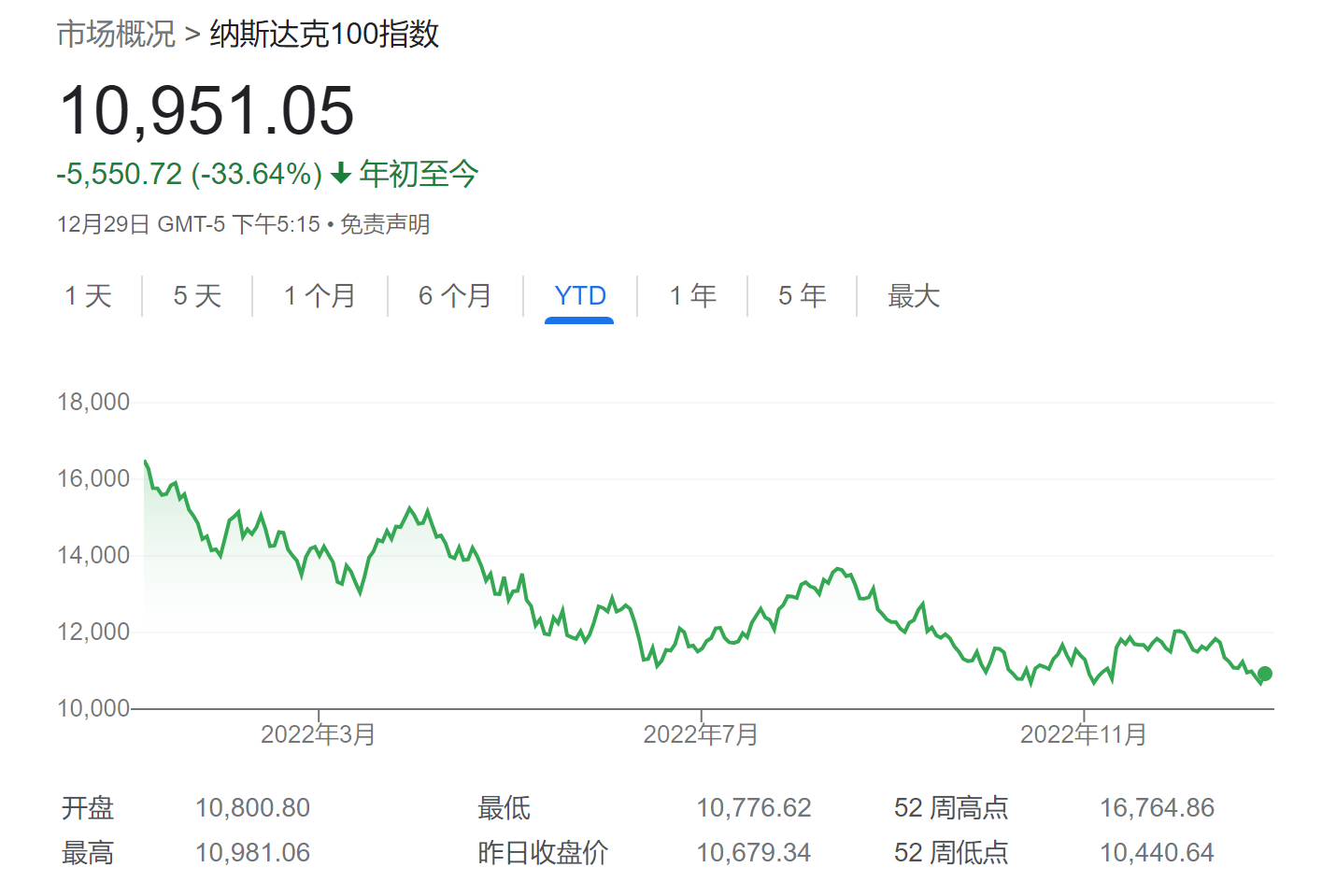The image size is (1336, 896).
Task: Click the index price 10,951.05
Action: pos(206,111)
